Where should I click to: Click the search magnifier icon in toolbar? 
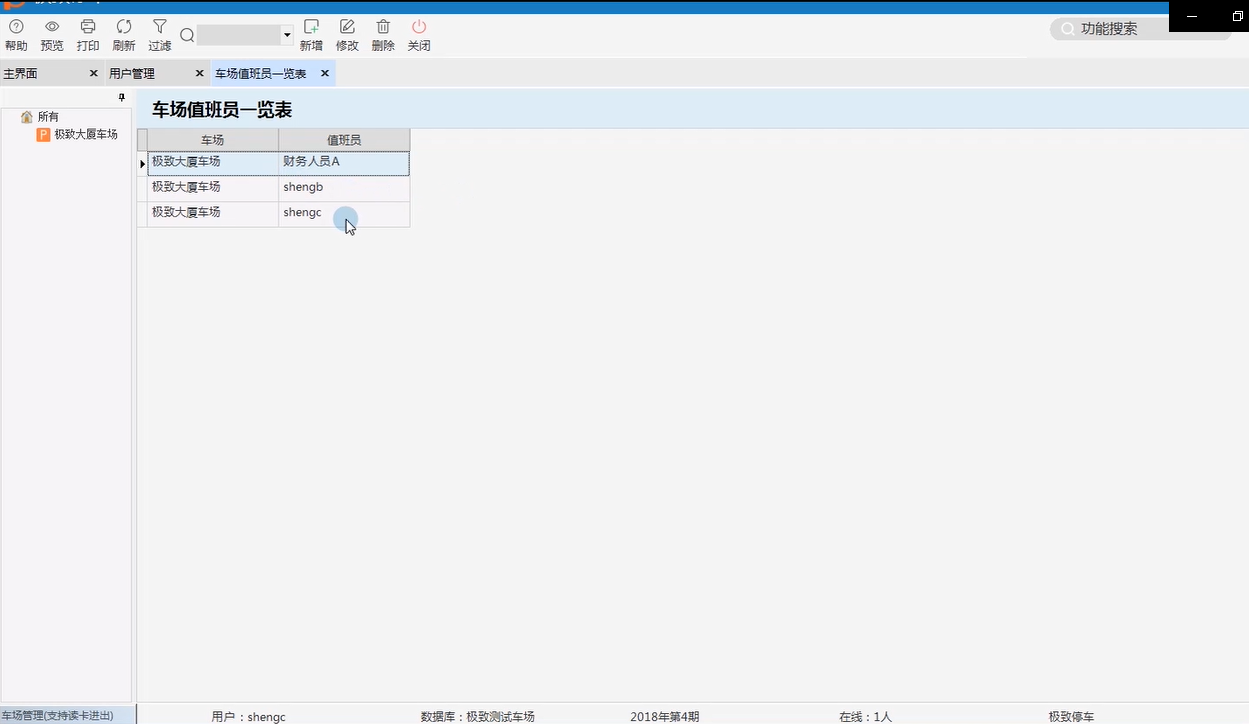click(x=187, y=36)
